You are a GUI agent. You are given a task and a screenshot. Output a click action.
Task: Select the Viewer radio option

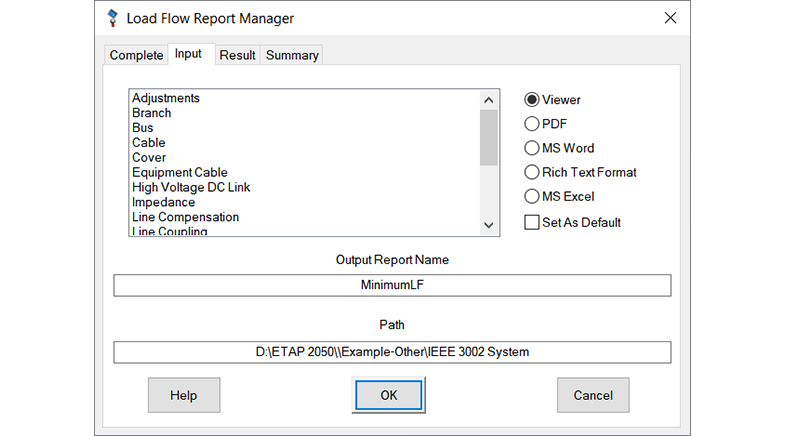532,100
